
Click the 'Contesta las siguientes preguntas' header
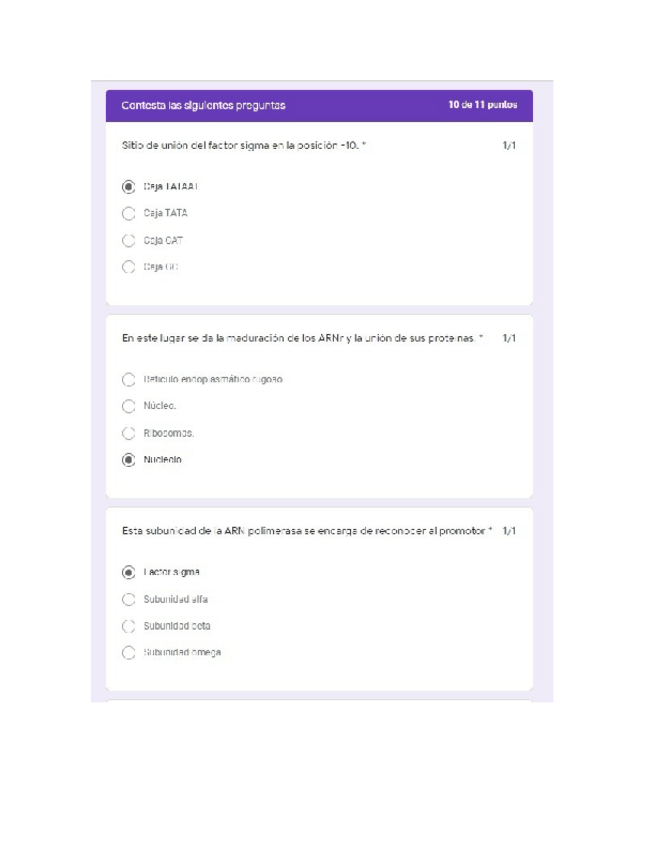[203, 105]
